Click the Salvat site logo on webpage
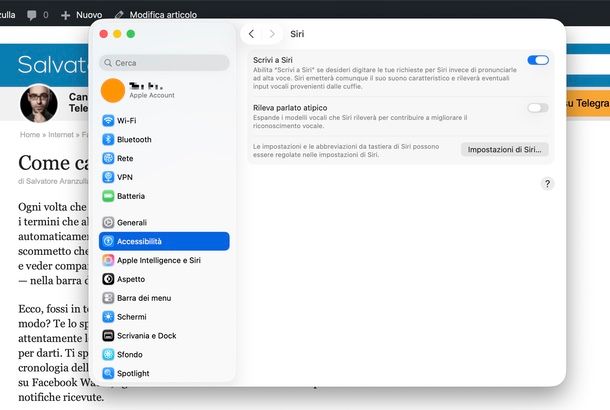This screenshot has width=610, height=410. pos(53,65)
